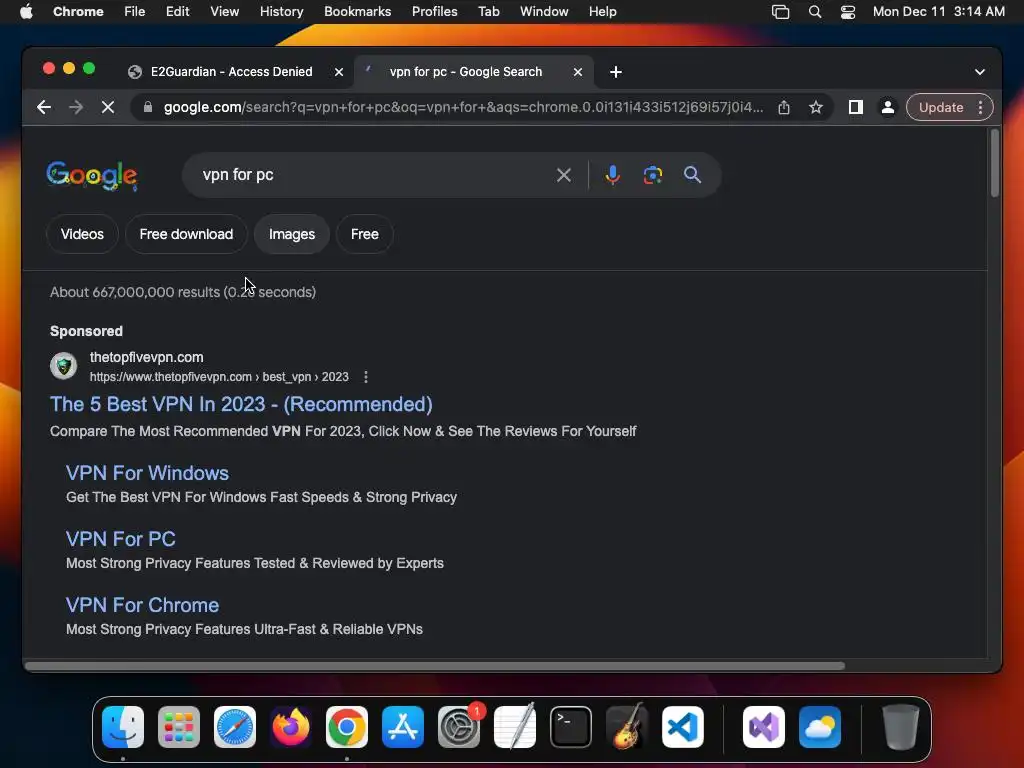Click the vertical page scrollbar
Viewport: 1024px width, 768px height.
point(995,163)
